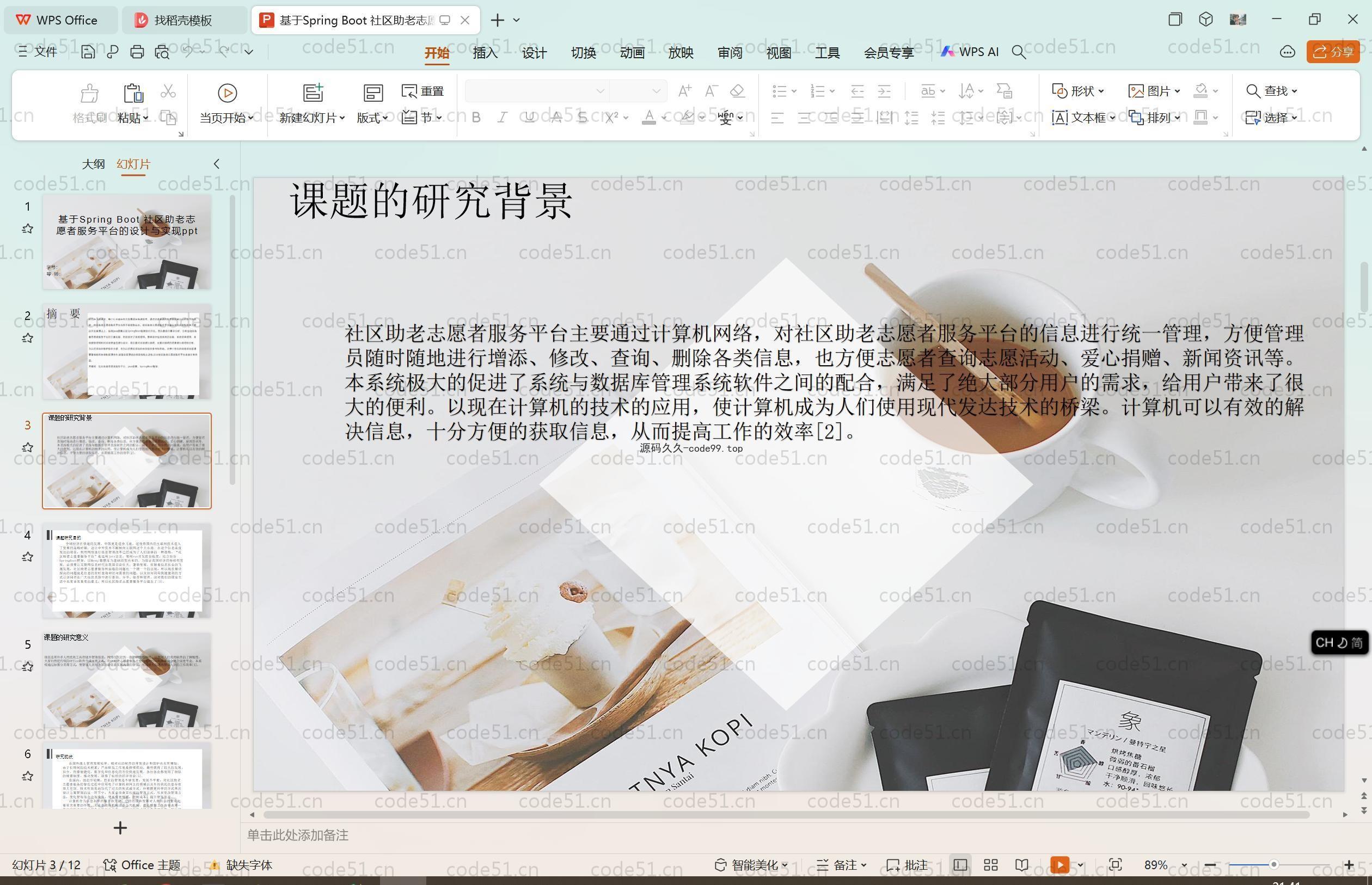The image size is (1372, 885).
Task: Click the Notes (备注) status button
Action: coord(842,865)
